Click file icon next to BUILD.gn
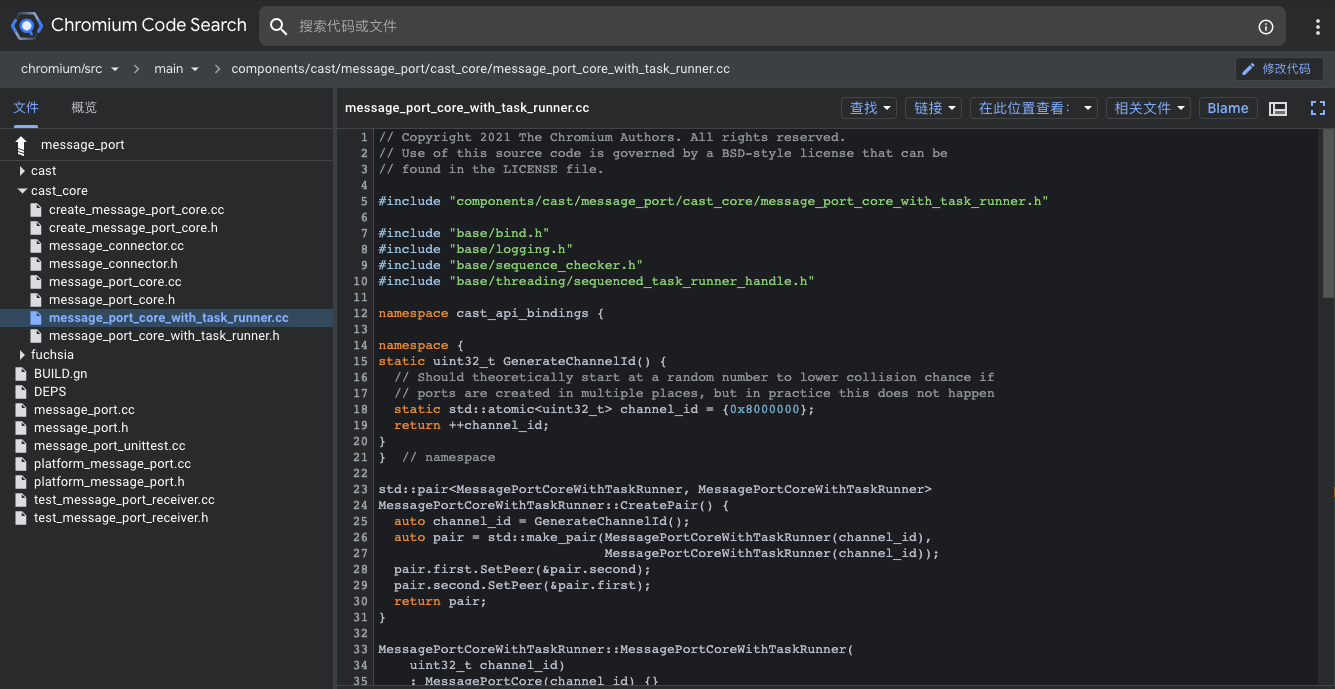The height and width of the screenshot is (689, 1335). tap(21, 374)
